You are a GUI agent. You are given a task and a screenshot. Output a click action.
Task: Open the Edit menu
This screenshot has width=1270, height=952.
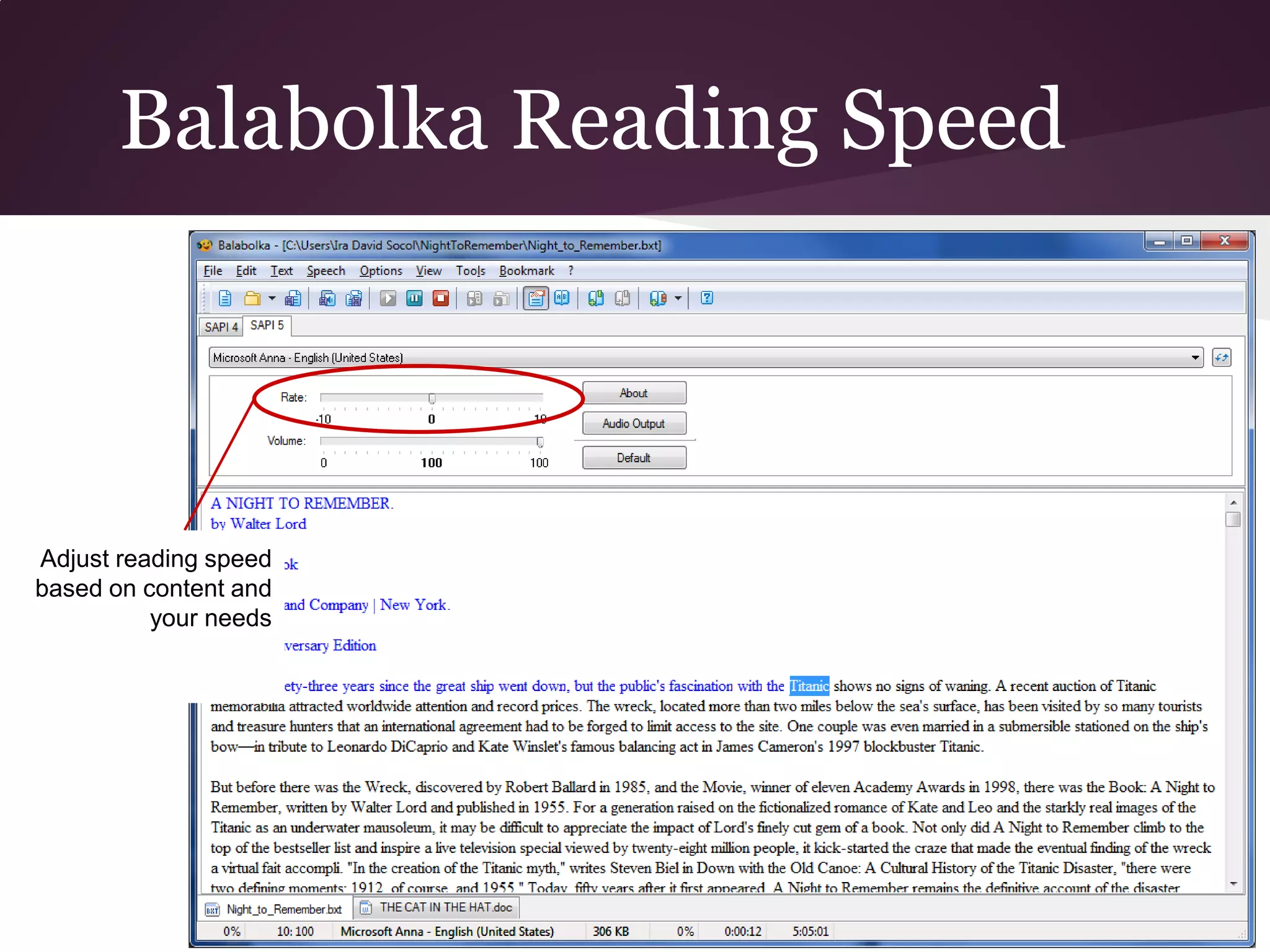coord(246,271)
